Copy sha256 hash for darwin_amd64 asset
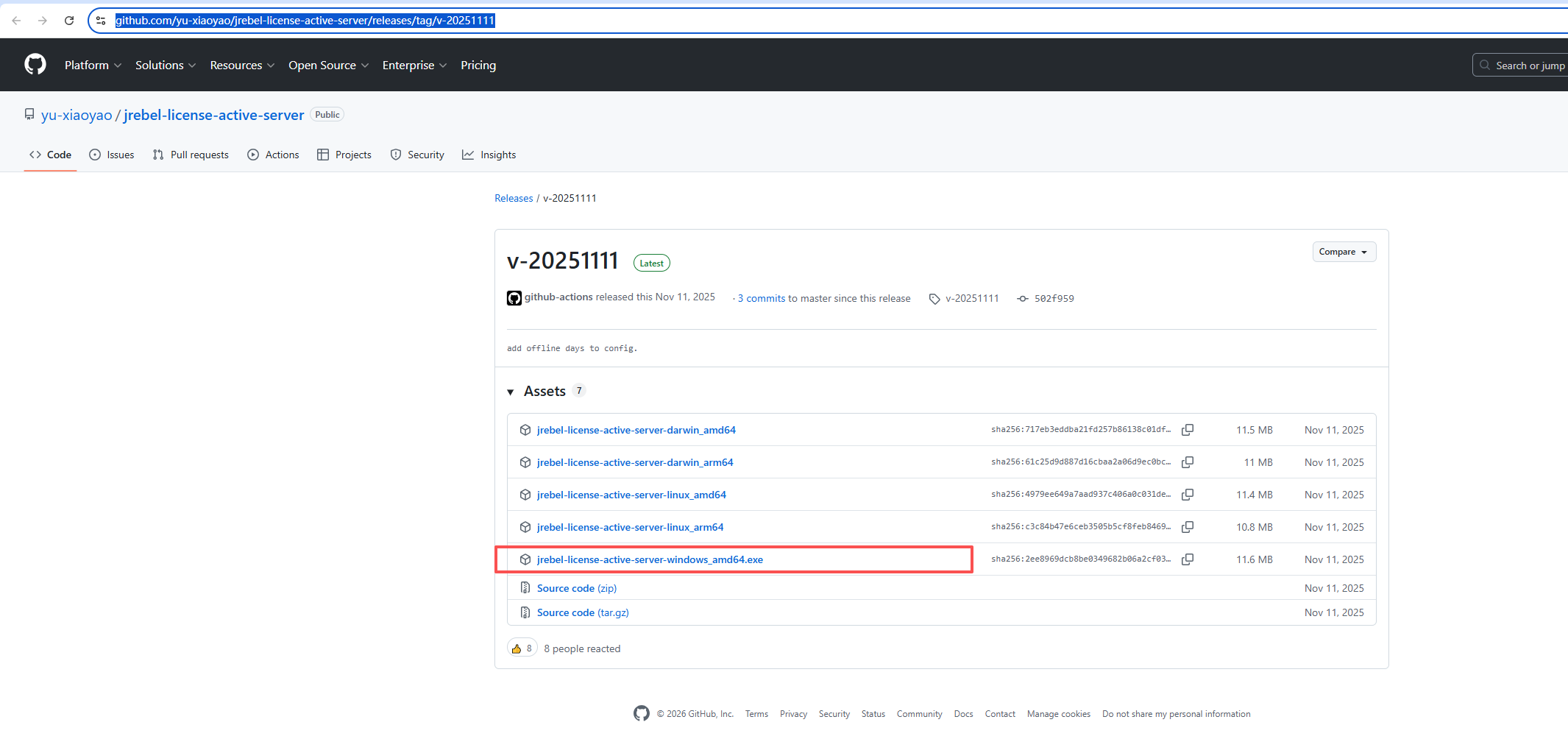The image size is (1568, 753). point(1188,430)
